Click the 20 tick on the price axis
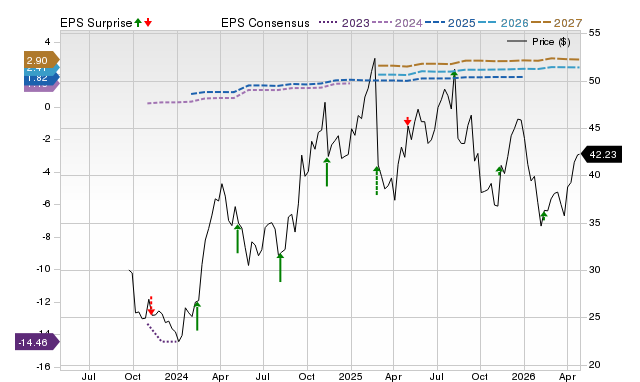 595,365
